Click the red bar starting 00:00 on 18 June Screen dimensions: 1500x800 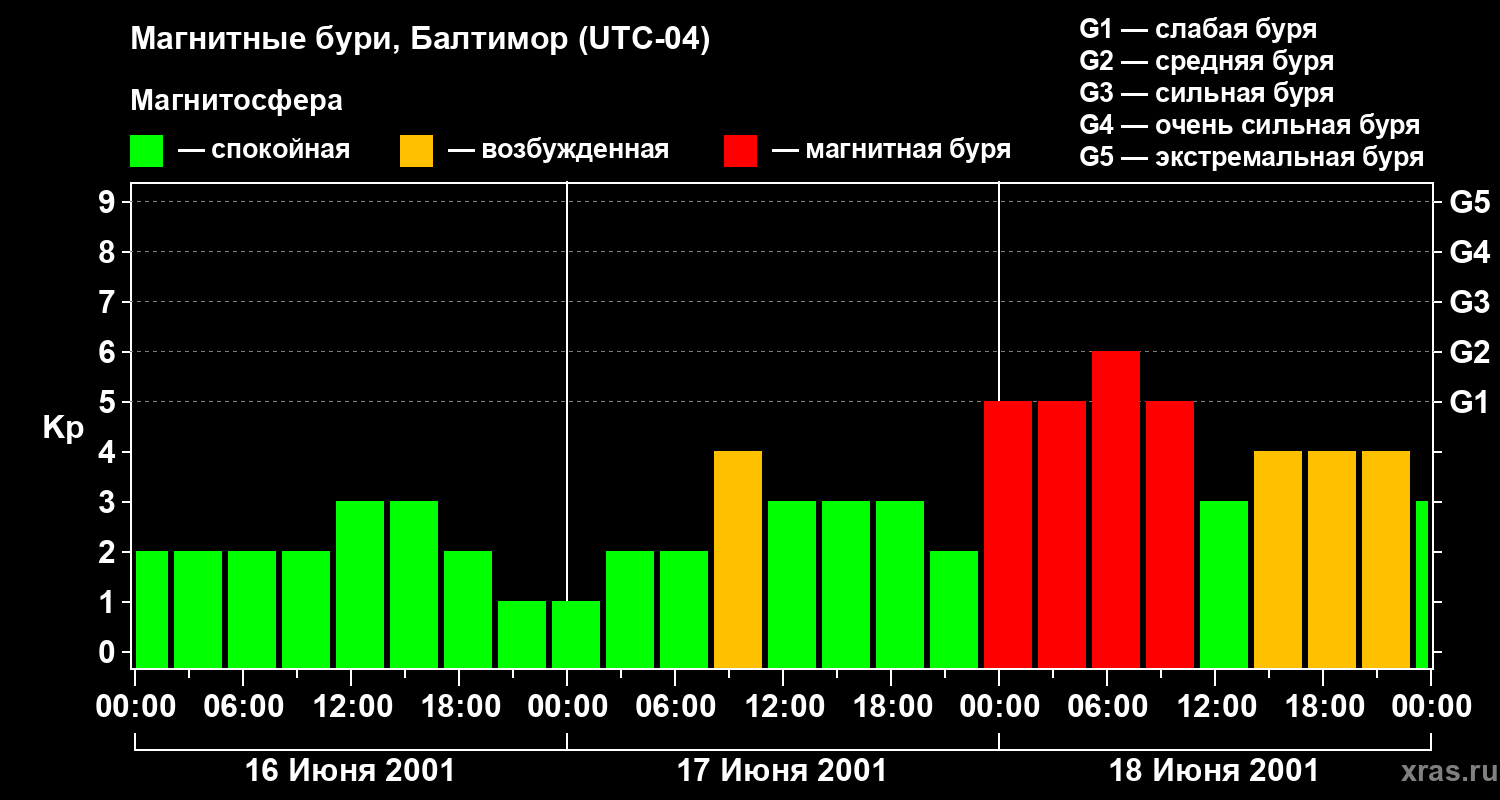(1008, 534)
